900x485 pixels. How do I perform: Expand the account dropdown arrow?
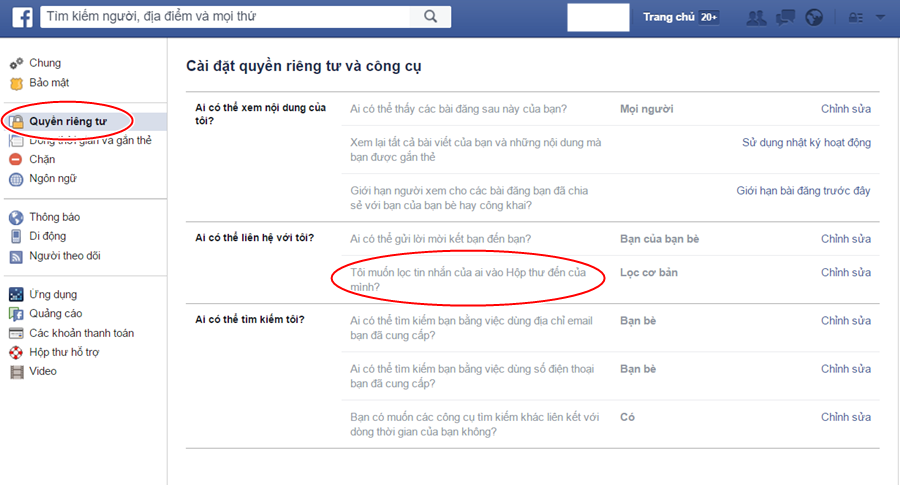coord(880,17)
